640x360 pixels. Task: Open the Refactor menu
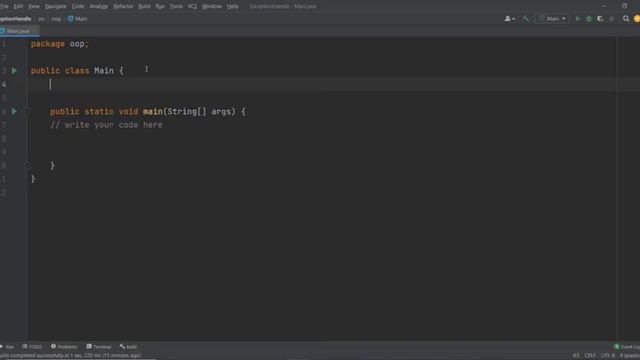[x=123, y=6]
